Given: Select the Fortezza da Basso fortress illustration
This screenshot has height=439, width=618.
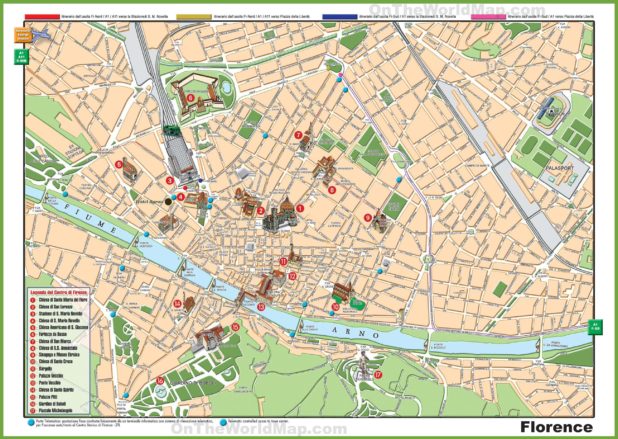Looking at the screenshot, I should (x=195, y=93).
